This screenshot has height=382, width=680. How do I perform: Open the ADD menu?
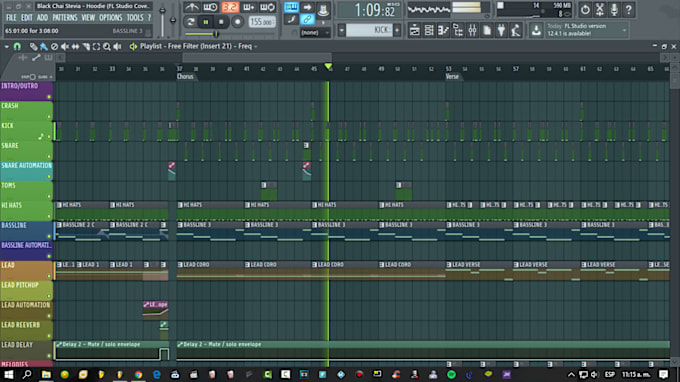coord(42,18)
